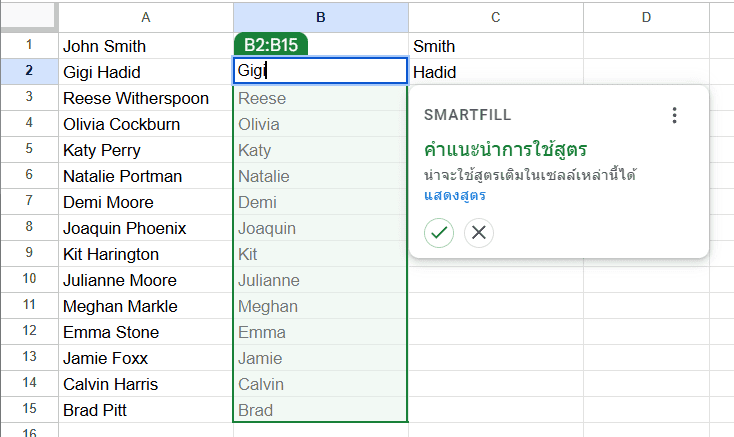Select cell with John Smith
734x437 pixels.
pos(146,46)
